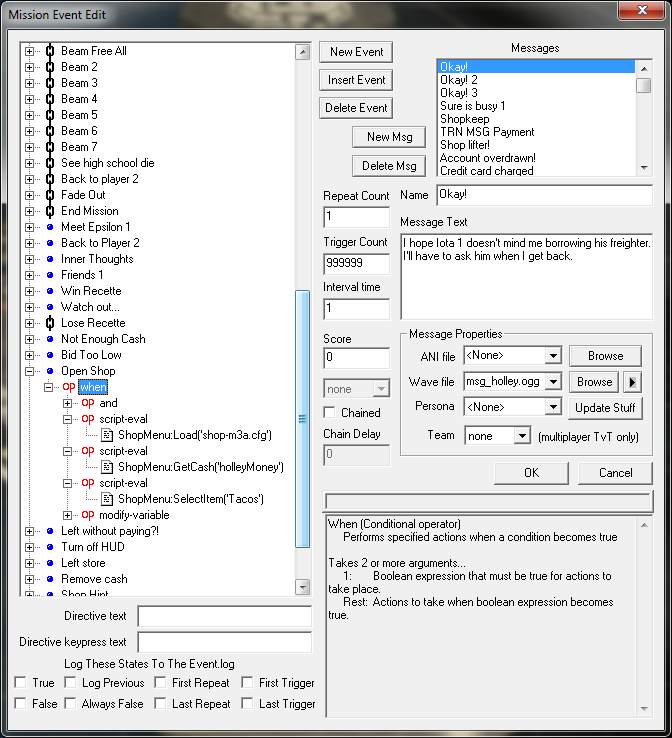Select the 'Okay! 2' message
Image resolution: width=672 pixels, height=738 pixels.
click(x=459, y=80)
